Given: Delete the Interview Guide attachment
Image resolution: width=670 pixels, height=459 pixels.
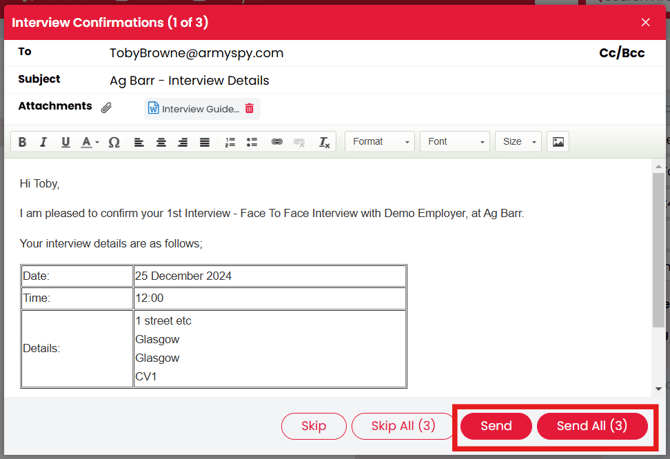Looking at the screenshot, I should [x=250, y=108].
